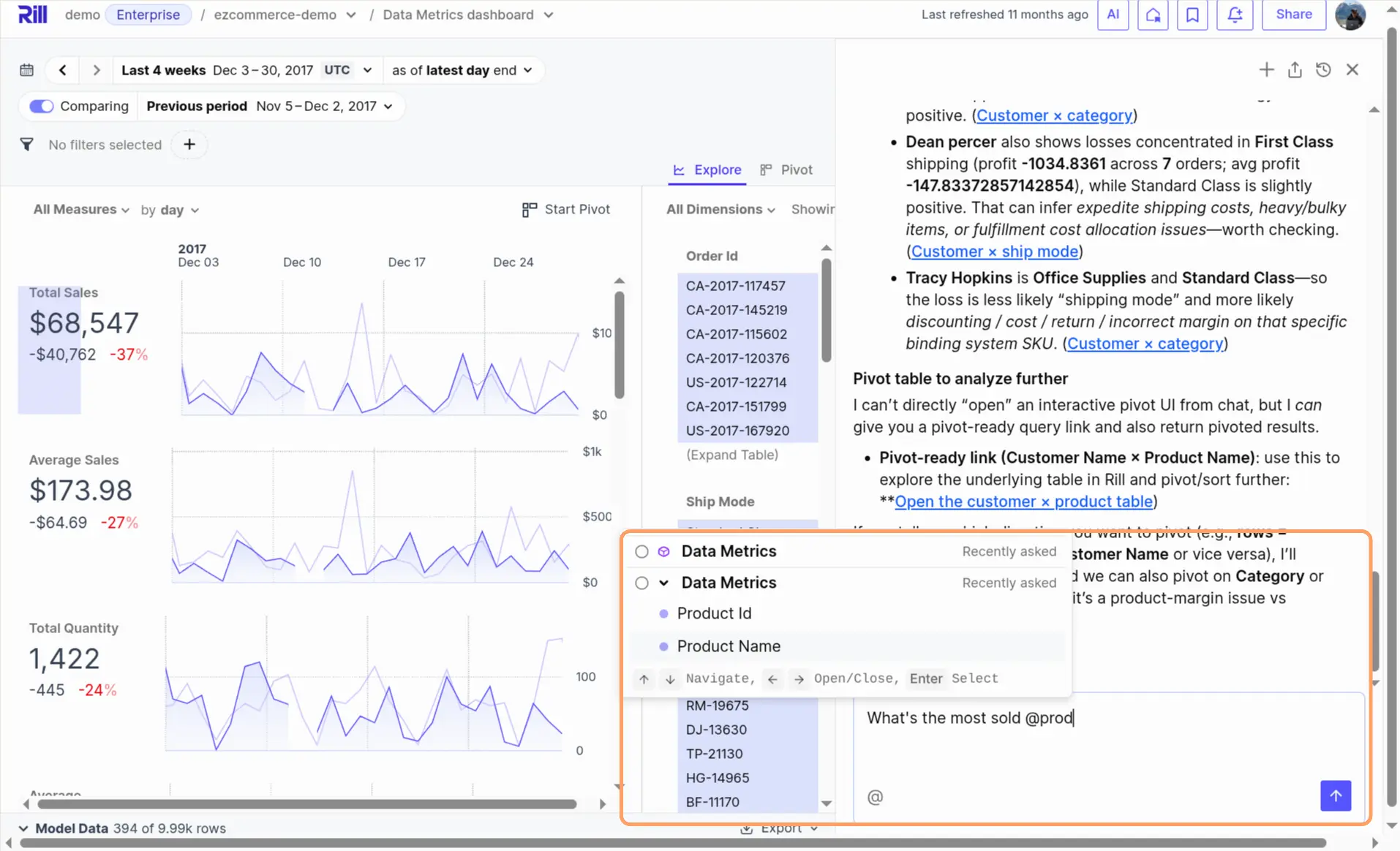Choose the Product Id suggestion

(x=847, y=613)
